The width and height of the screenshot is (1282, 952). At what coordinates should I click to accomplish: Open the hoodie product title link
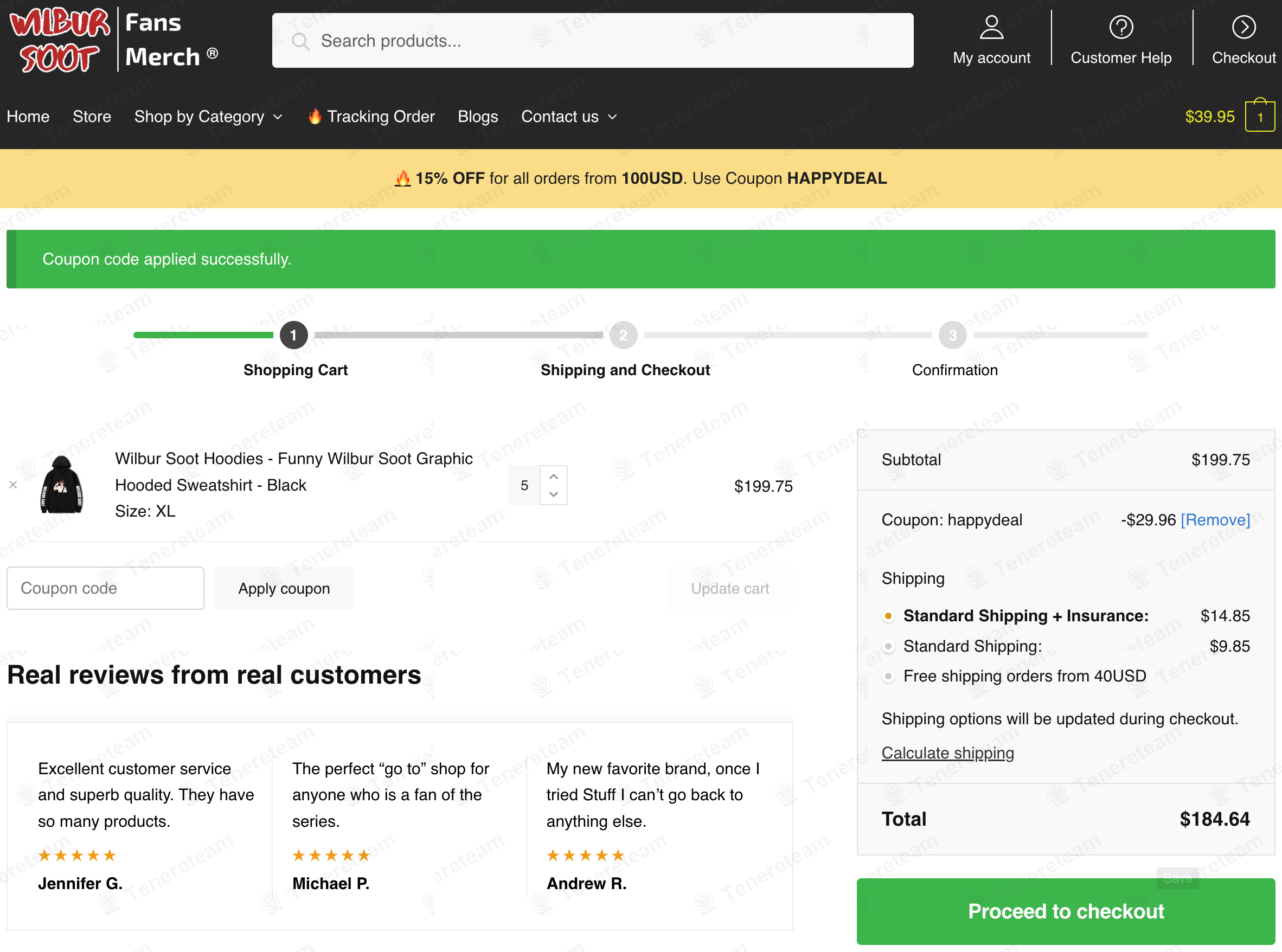(x=294, y=471)
